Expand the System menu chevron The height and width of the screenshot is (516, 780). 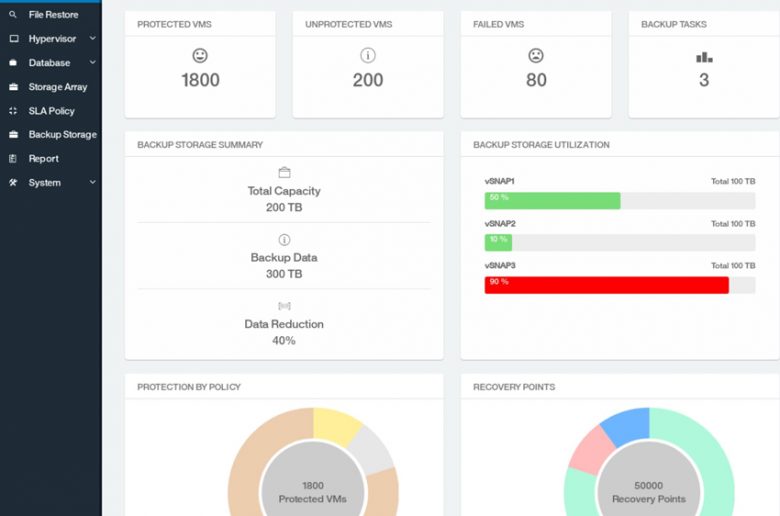point(93,182)
